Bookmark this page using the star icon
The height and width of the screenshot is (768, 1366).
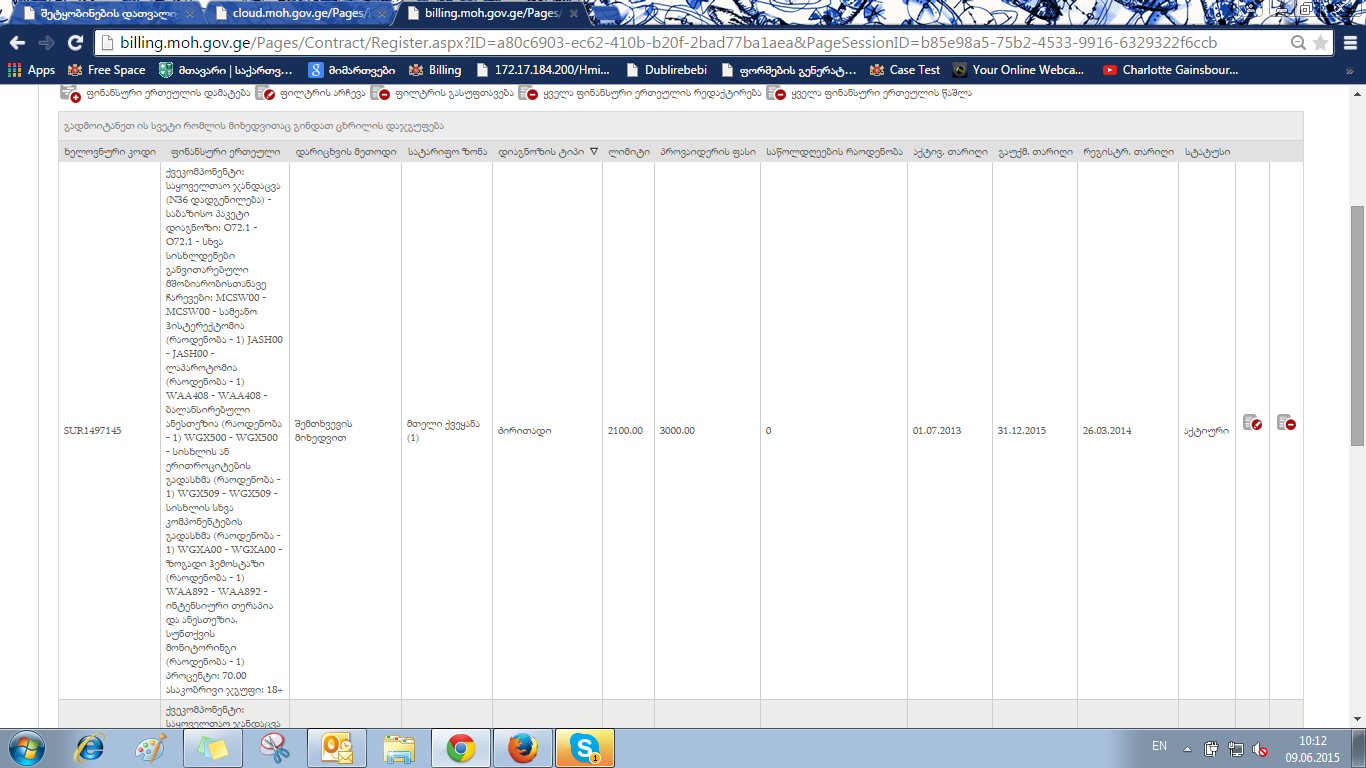[1321, 43]
